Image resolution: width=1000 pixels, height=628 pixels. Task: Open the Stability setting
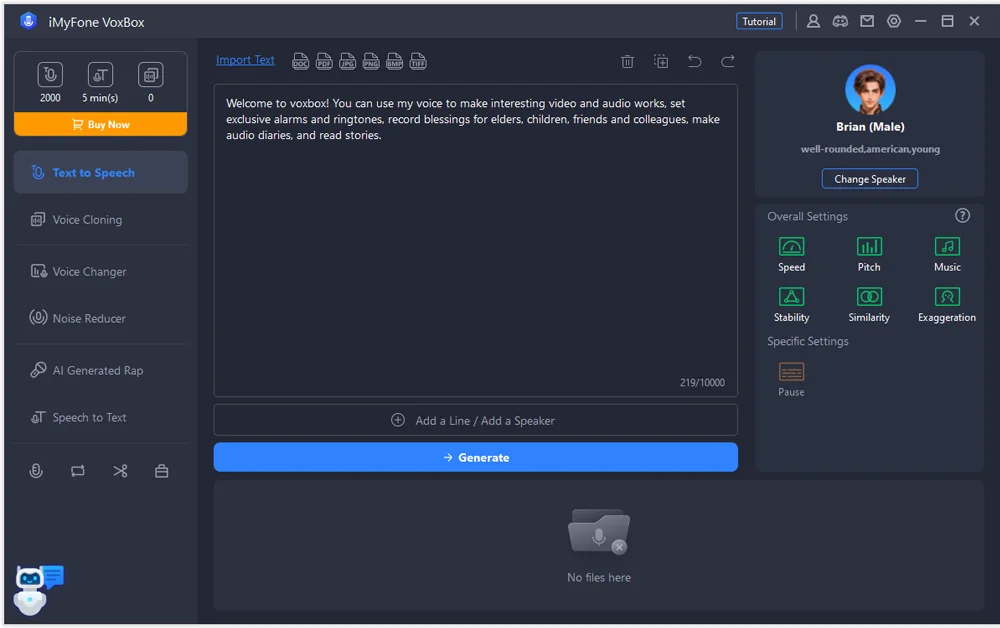791,297
